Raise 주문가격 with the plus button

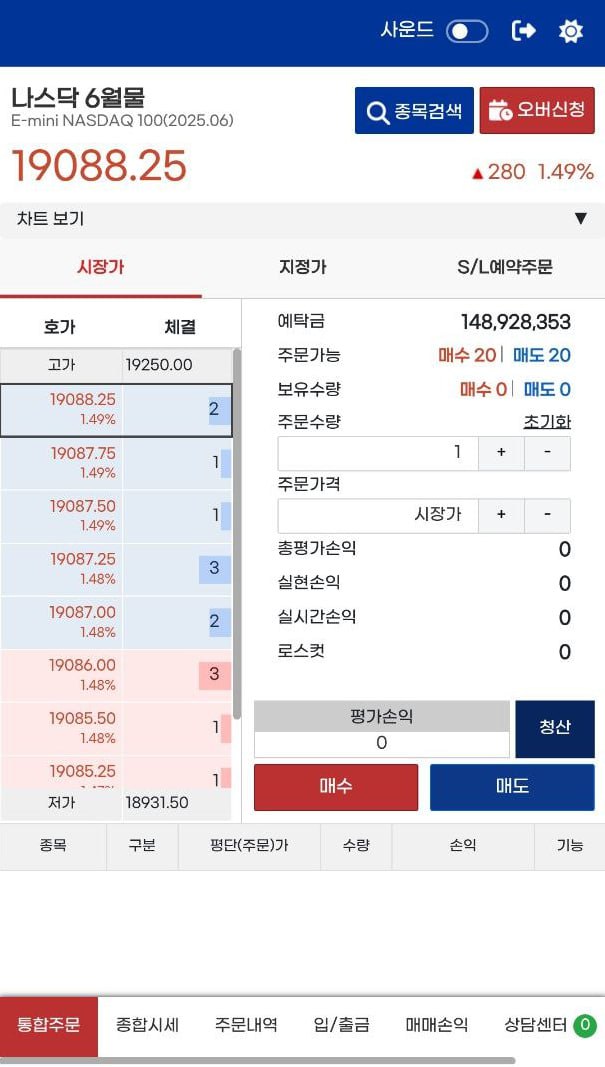(501, 515)
